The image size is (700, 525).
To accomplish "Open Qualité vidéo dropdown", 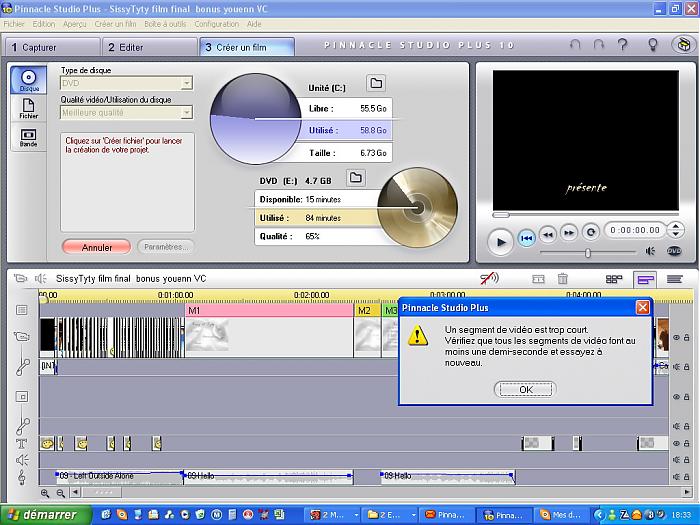I will [x=187, y=112].
